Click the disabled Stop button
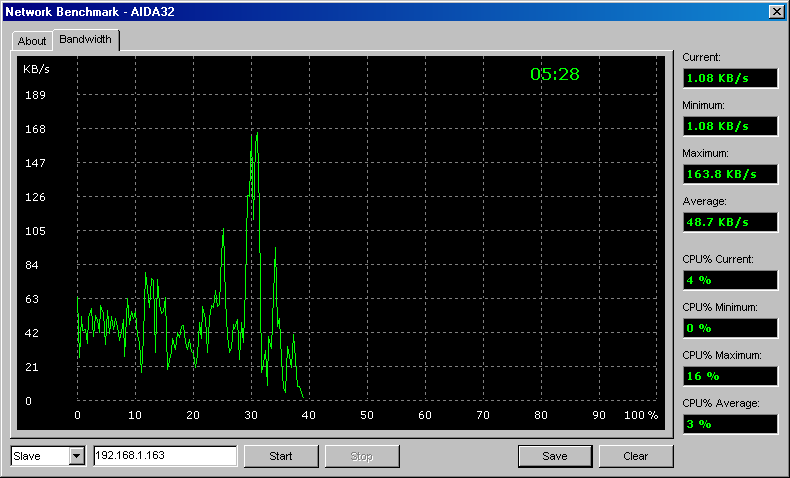 (362, 456)
